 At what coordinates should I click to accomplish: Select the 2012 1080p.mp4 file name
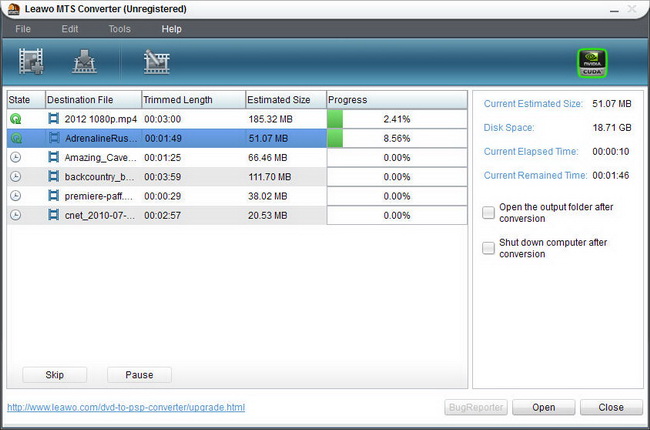(100, 119)
